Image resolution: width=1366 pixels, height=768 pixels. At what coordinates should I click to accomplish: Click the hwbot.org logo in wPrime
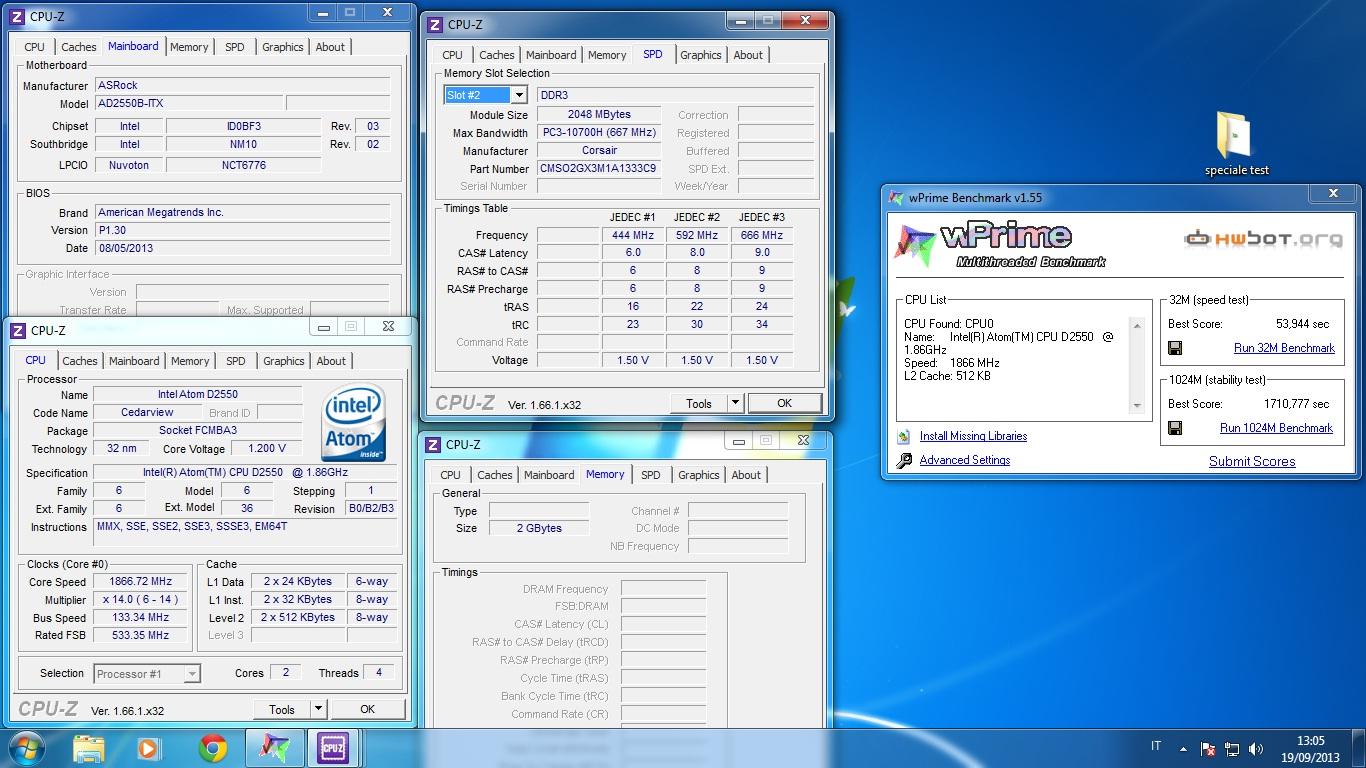[1263, 239]
